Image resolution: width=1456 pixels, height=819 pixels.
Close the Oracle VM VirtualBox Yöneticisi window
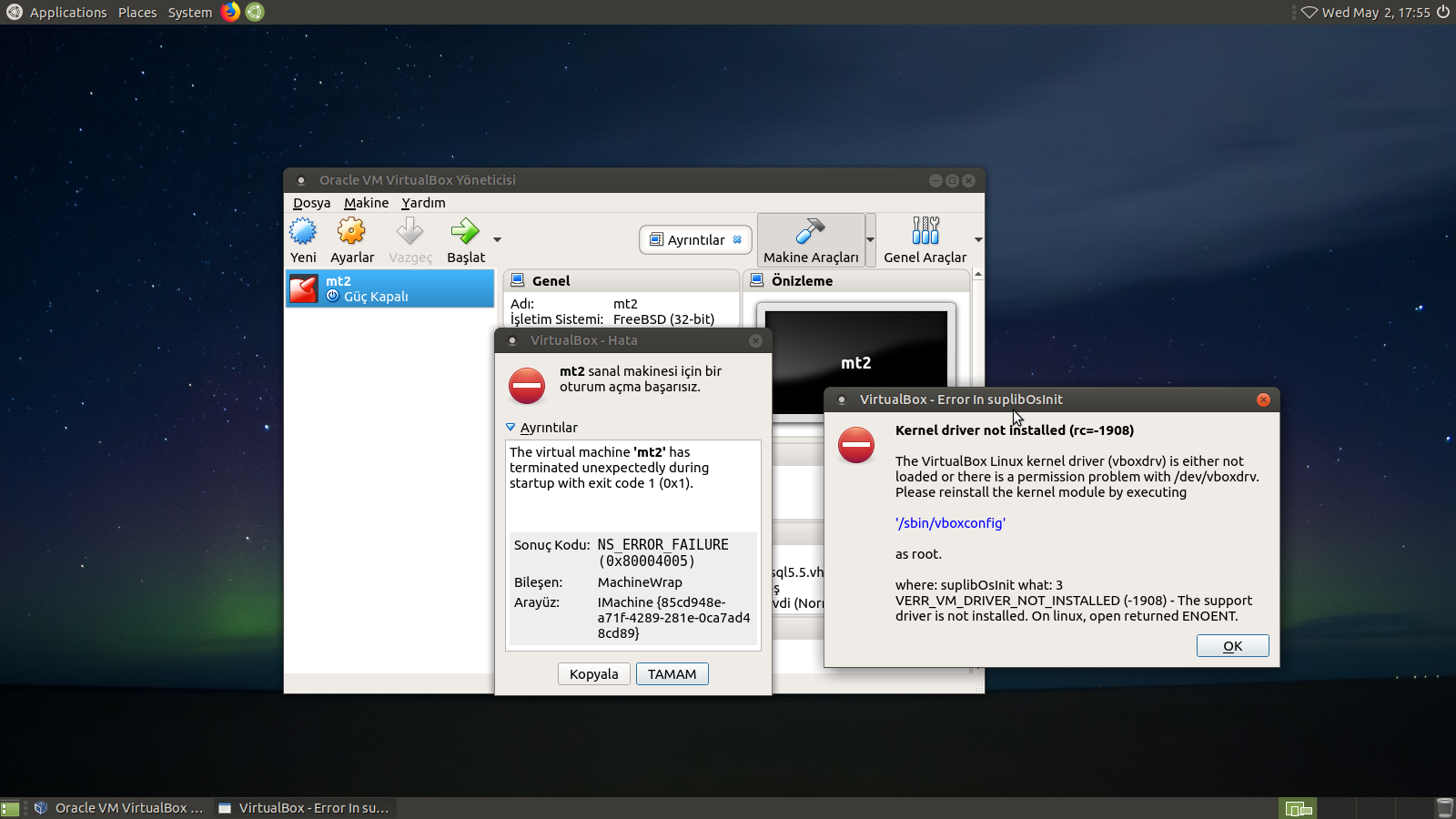click(969, 180)
